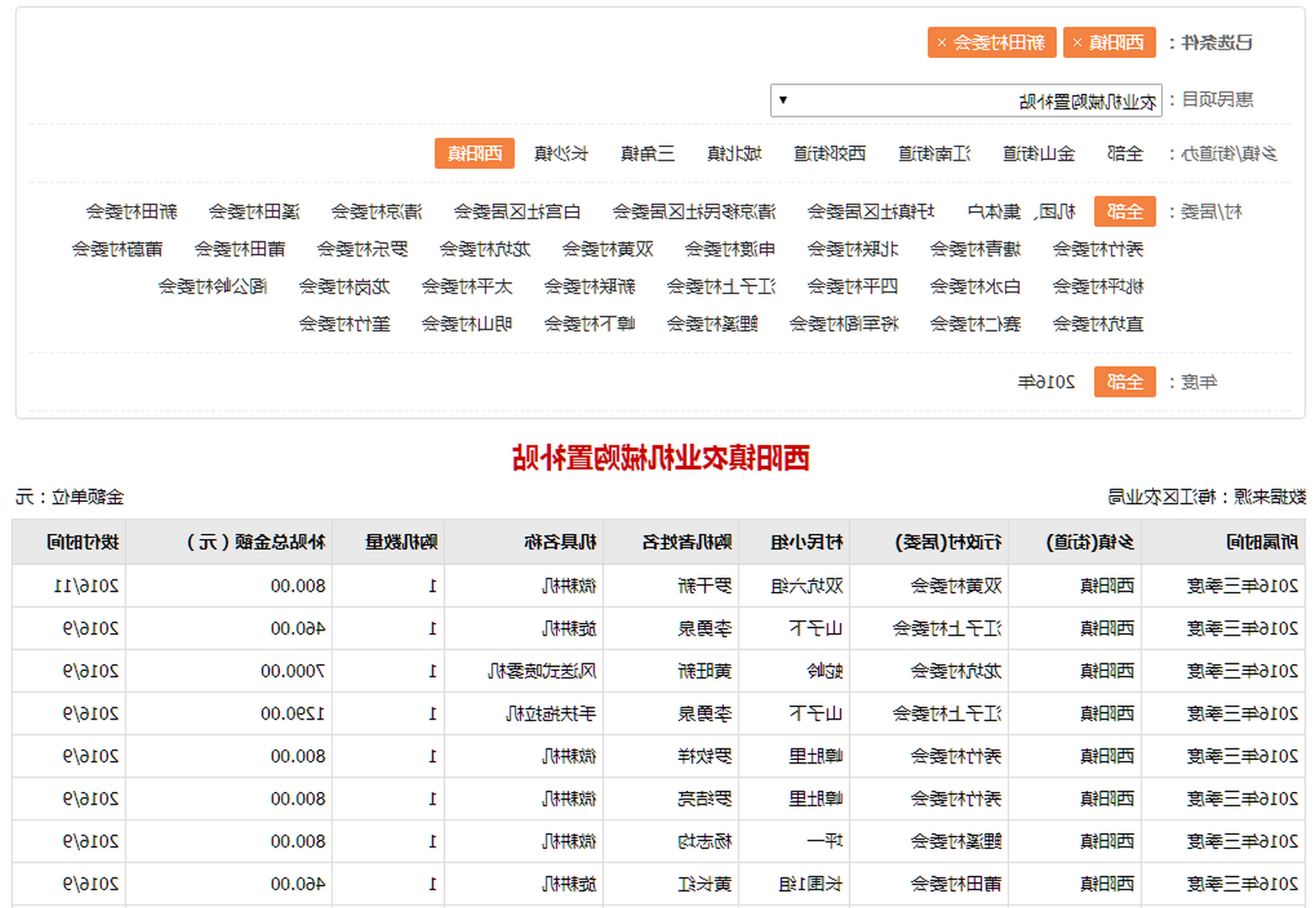Click 手扶拖拉机 machine name cell
The width and height of the screenshot is (1316, 908).
[552, 714]
